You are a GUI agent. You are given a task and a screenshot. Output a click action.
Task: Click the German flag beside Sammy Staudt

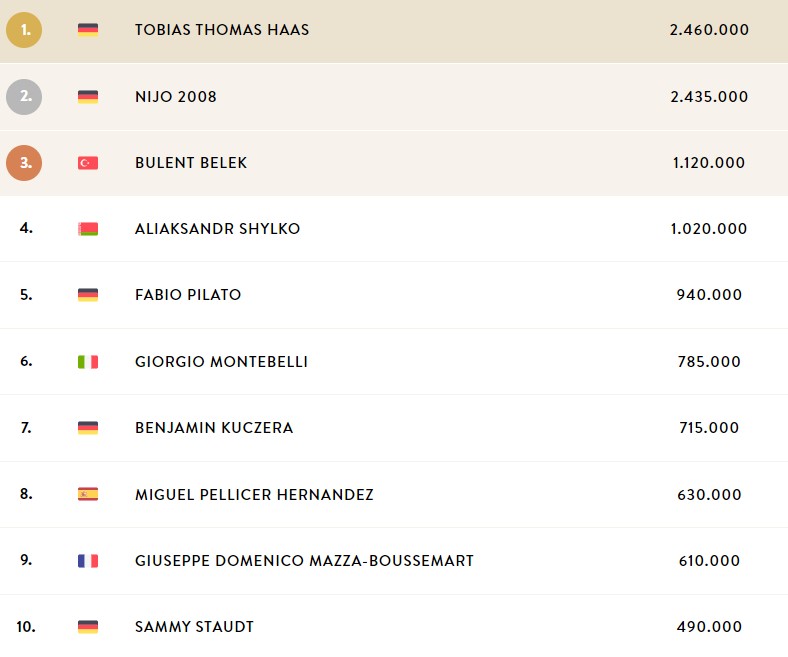click(x=88, y=627)
